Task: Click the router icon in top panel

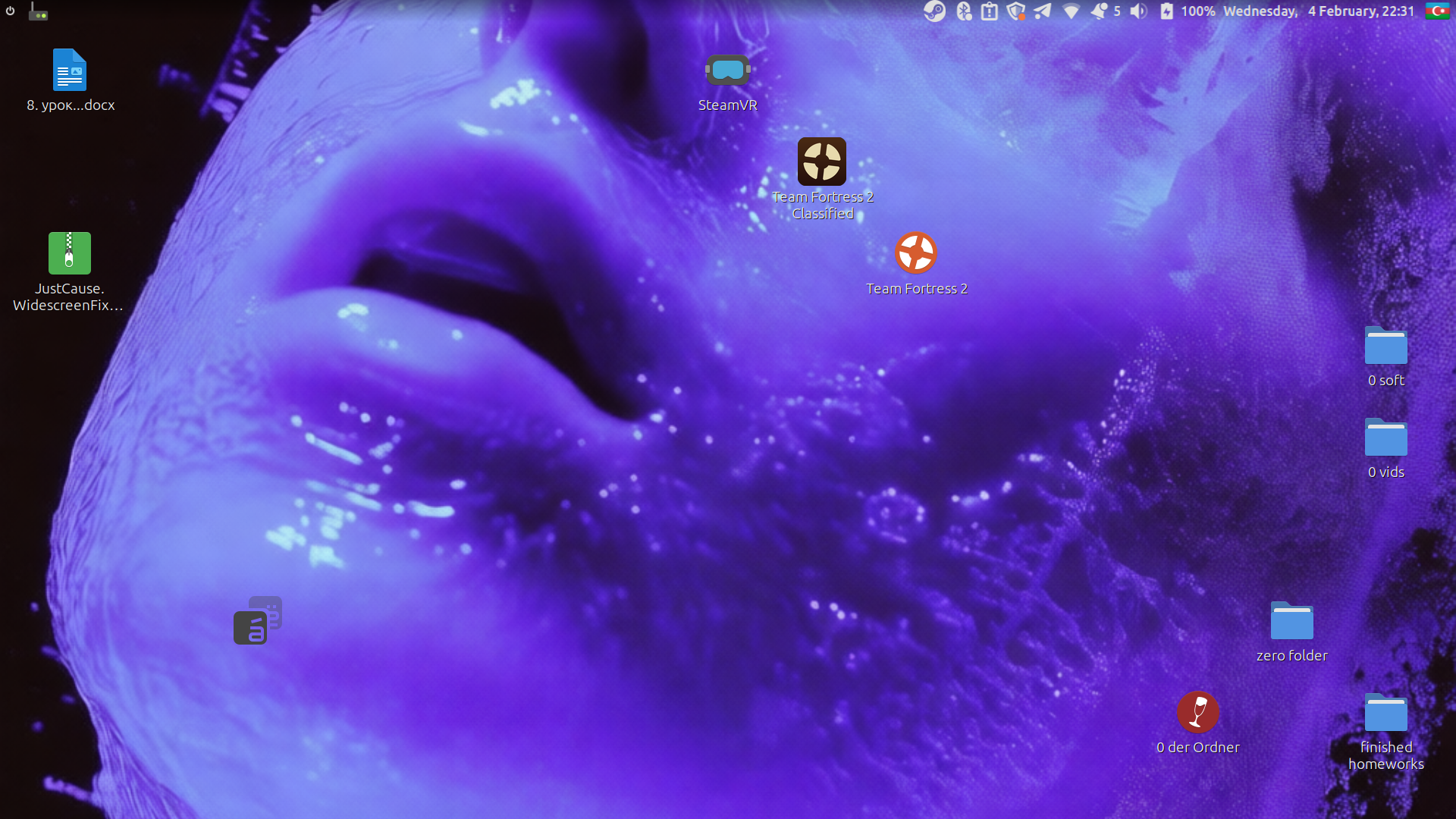Action: [38, 11]
